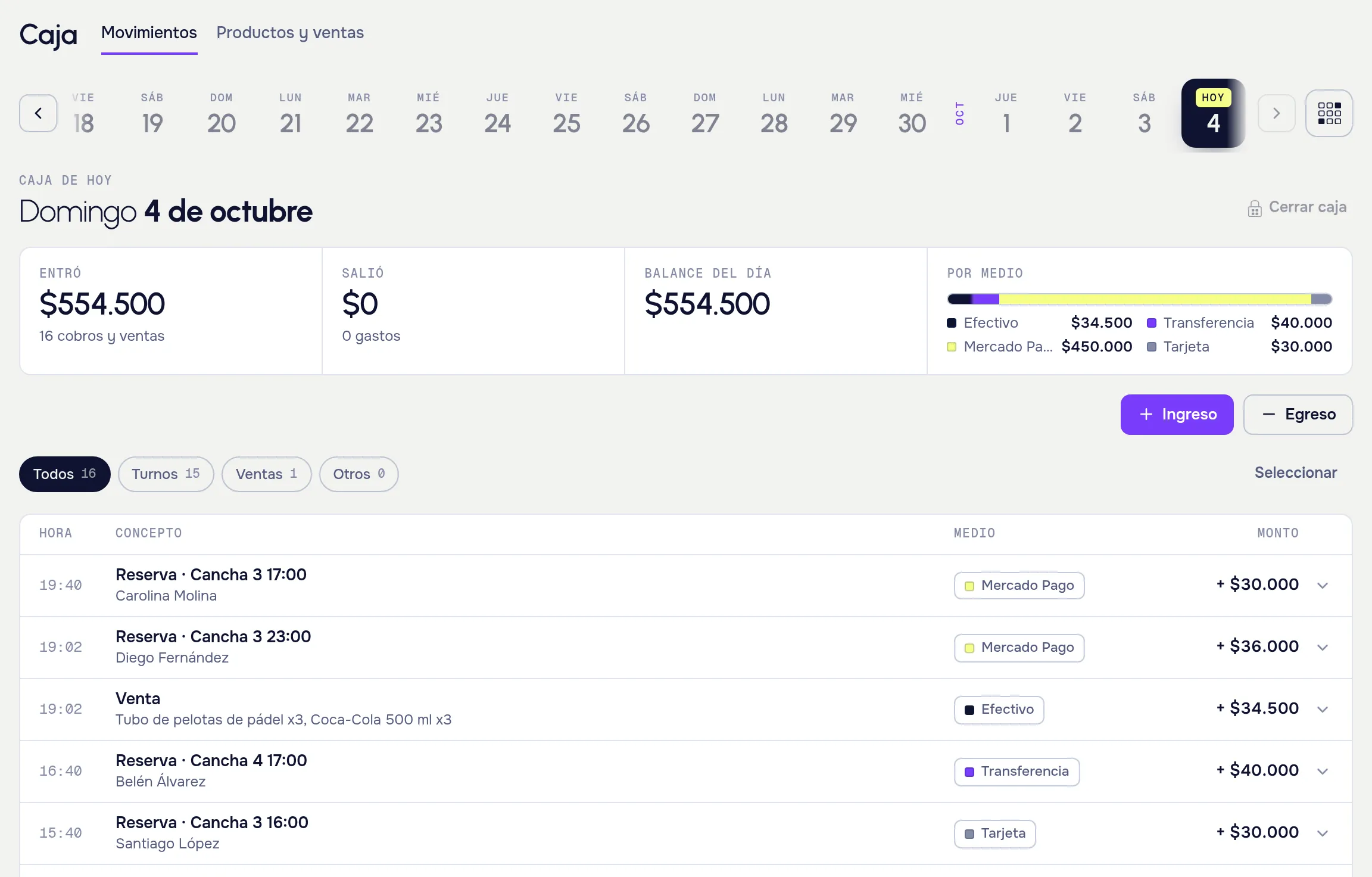The width and height of the screenshot is (1372, 877).
Task: Click the '0 gastos' text
Action: pyautogui.click(x=371, y=336)
